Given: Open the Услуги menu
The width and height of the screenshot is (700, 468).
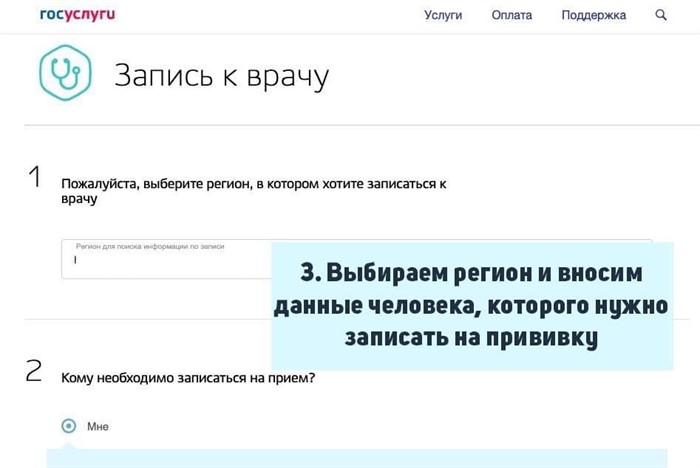Looking at the screenshot, I should 443,15.
